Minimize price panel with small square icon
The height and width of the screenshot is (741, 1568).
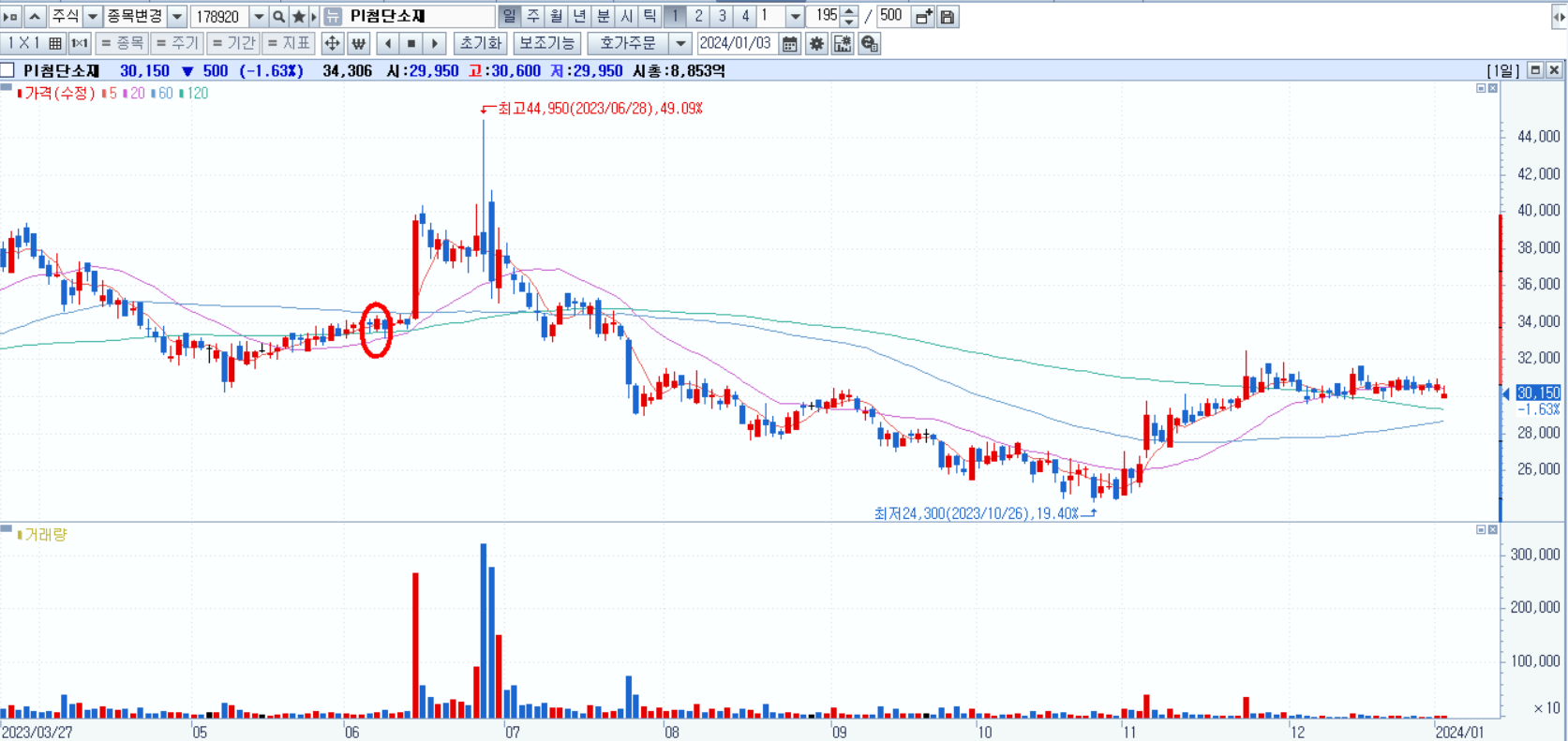tap(1481, 88)
